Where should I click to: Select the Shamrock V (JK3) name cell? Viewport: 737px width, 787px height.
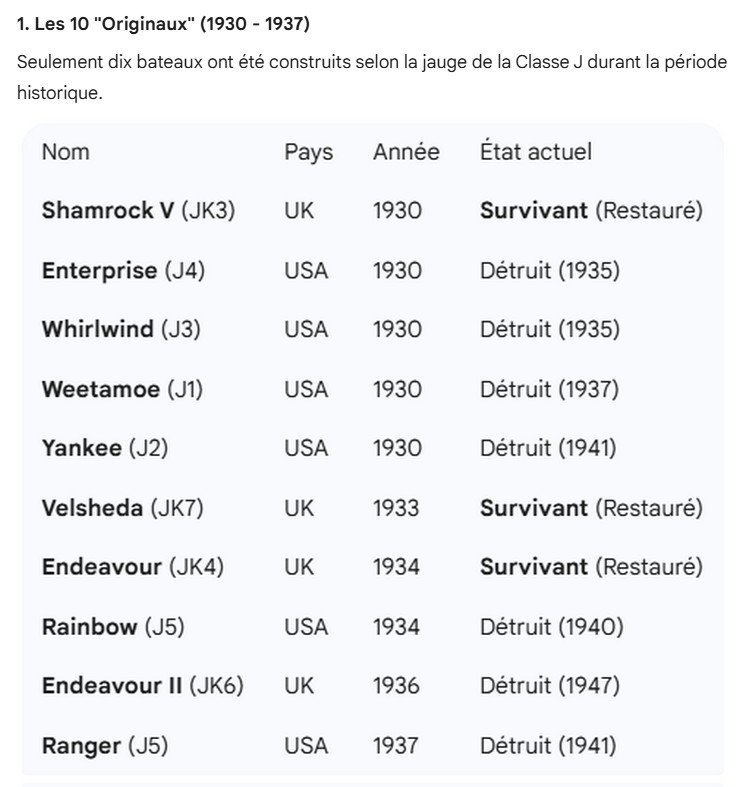pos(138,211)
